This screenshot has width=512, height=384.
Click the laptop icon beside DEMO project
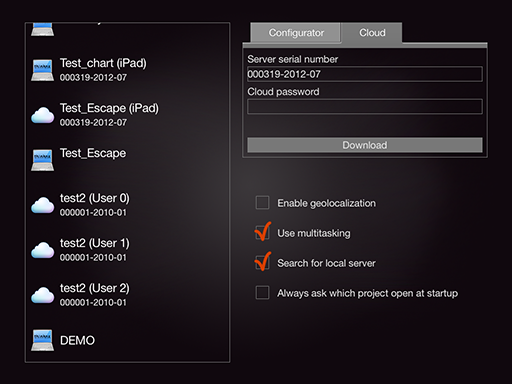tap(42, 340)
